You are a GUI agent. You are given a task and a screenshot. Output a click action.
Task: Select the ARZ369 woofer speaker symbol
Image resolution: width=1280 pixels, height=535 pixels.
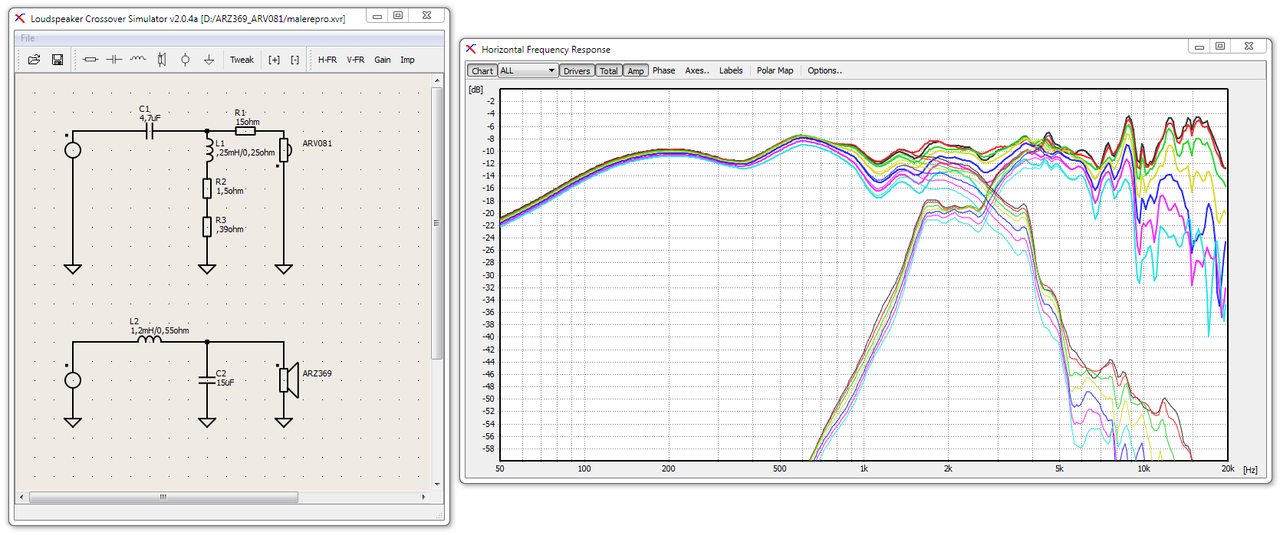coord(287,380)
